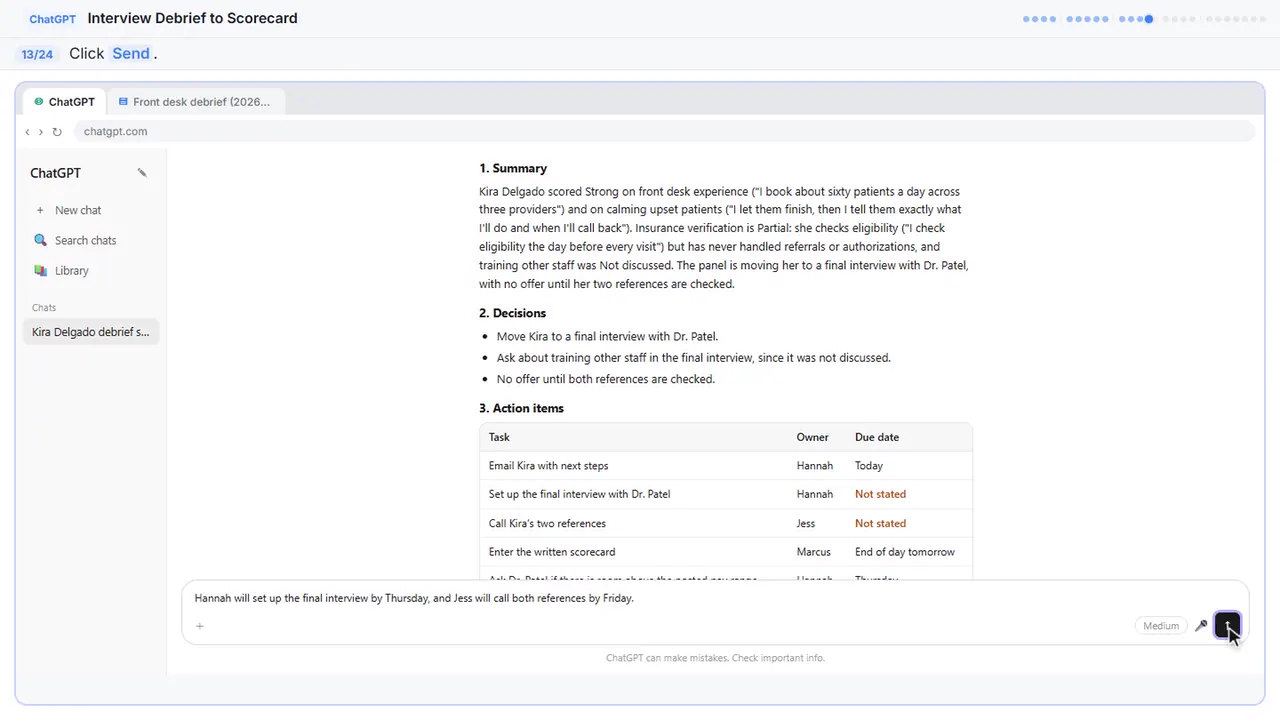Start a New chat from the sidebar
Screen dimensions: 1280x720
[x=78, y=210]
